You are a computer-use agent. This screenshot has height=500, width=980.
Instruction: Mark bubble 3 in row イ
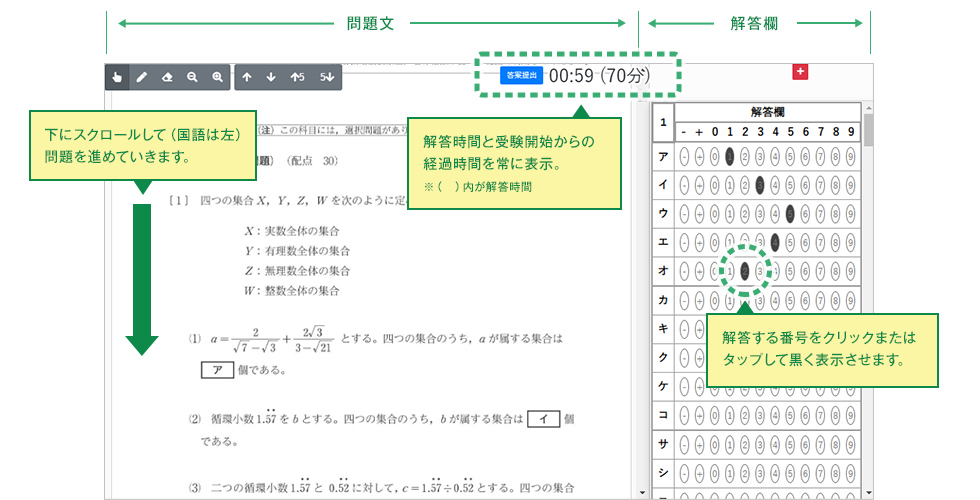coord(760,185)
